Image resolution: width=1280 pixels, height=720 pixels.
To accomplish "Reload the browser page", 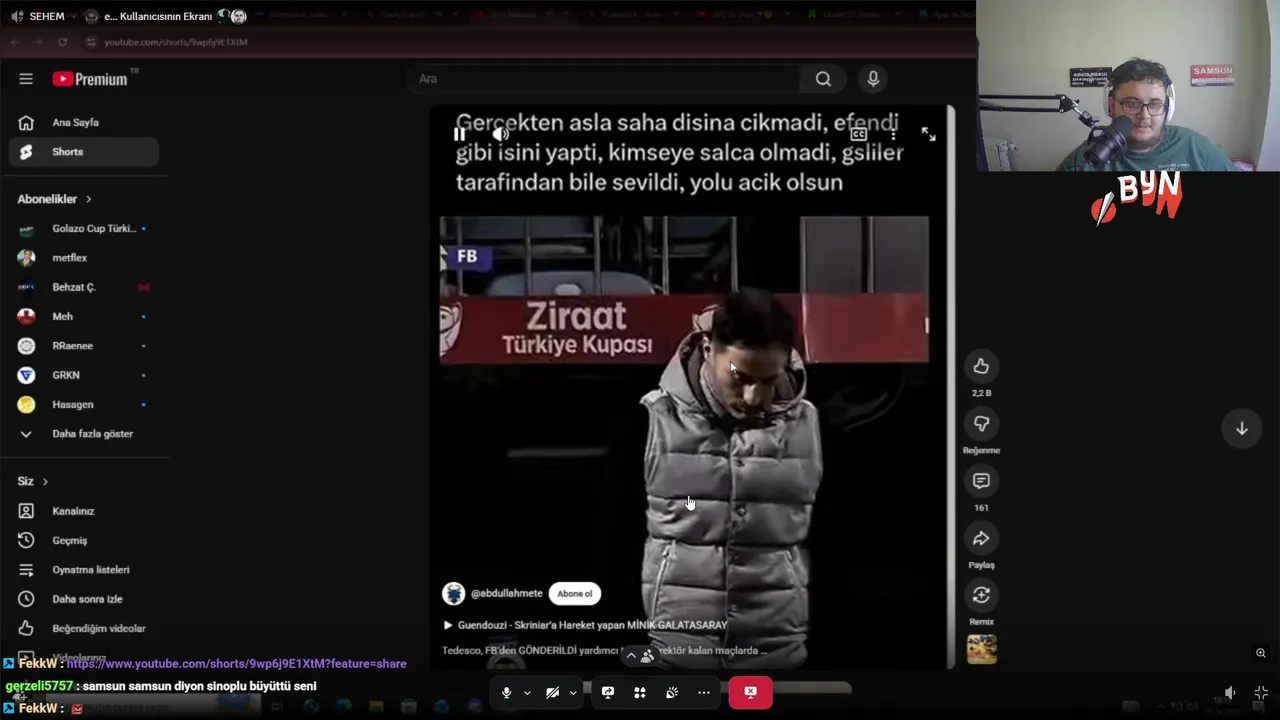I will pyautogui.click(x=62, y=42).
